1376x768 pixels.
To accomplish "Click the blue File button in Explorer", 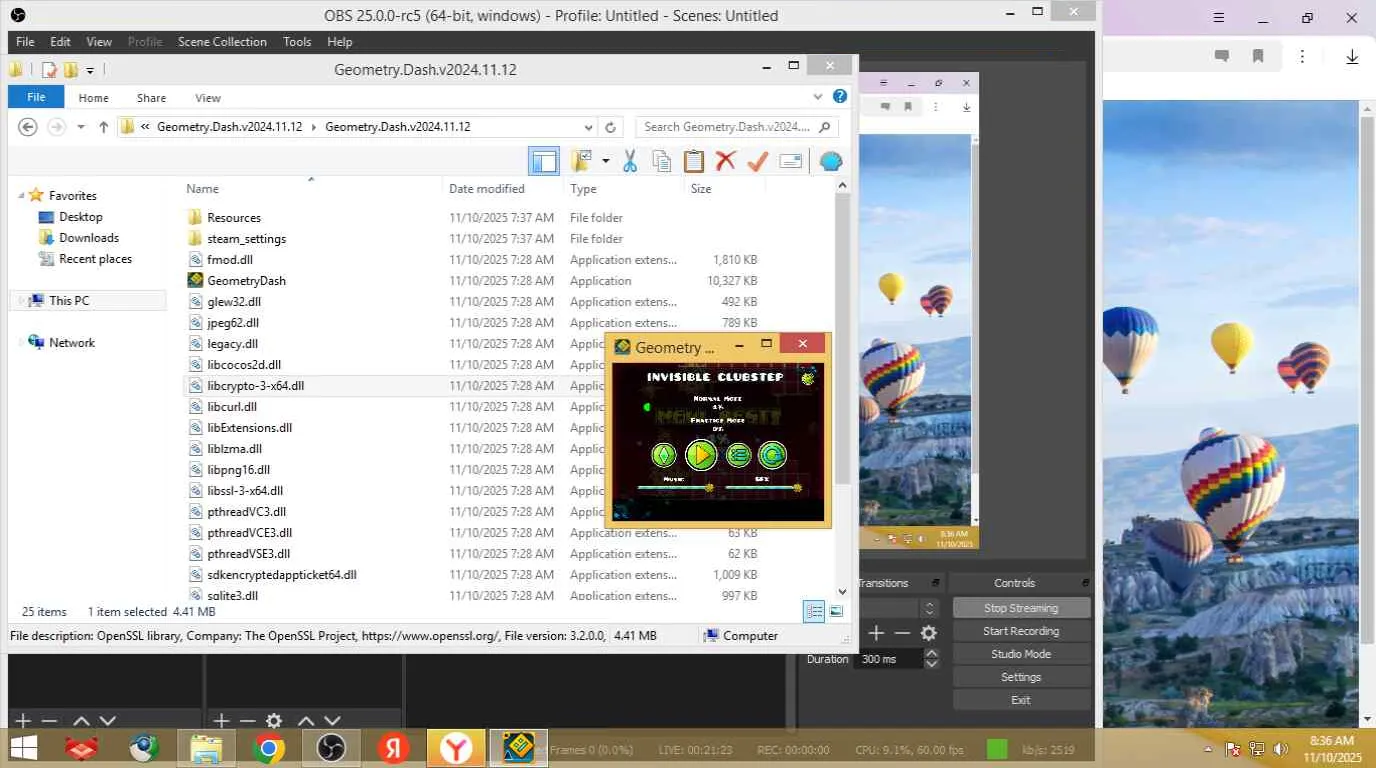I will point(36,97).
